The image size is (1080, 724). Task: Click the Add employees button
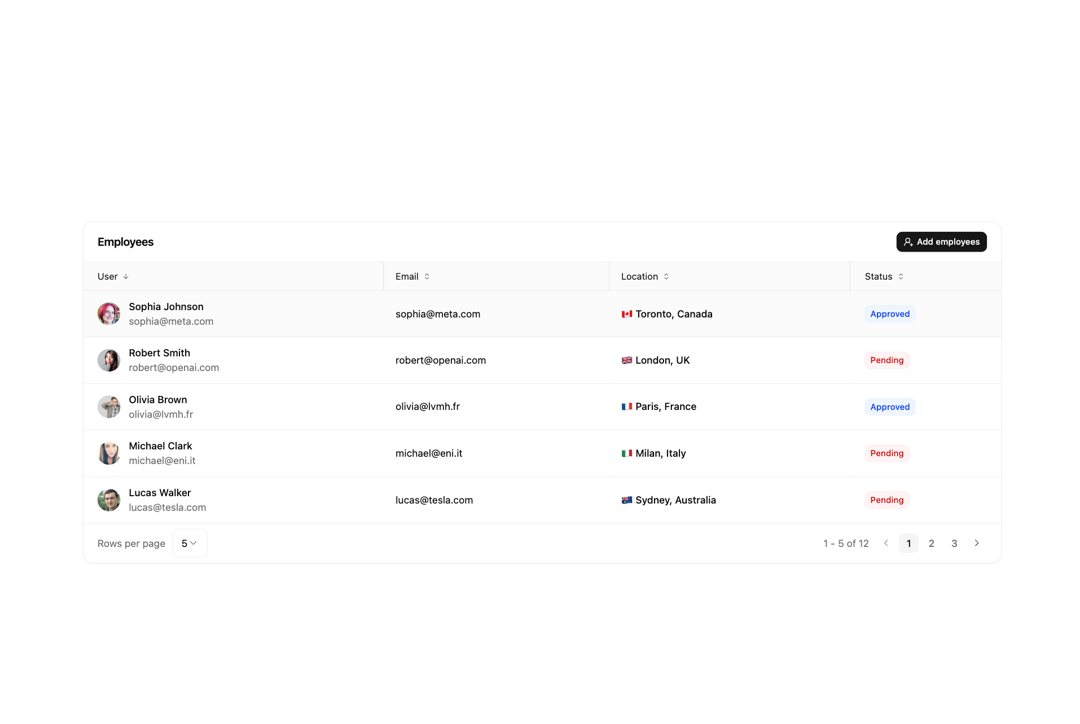(941, 242)
